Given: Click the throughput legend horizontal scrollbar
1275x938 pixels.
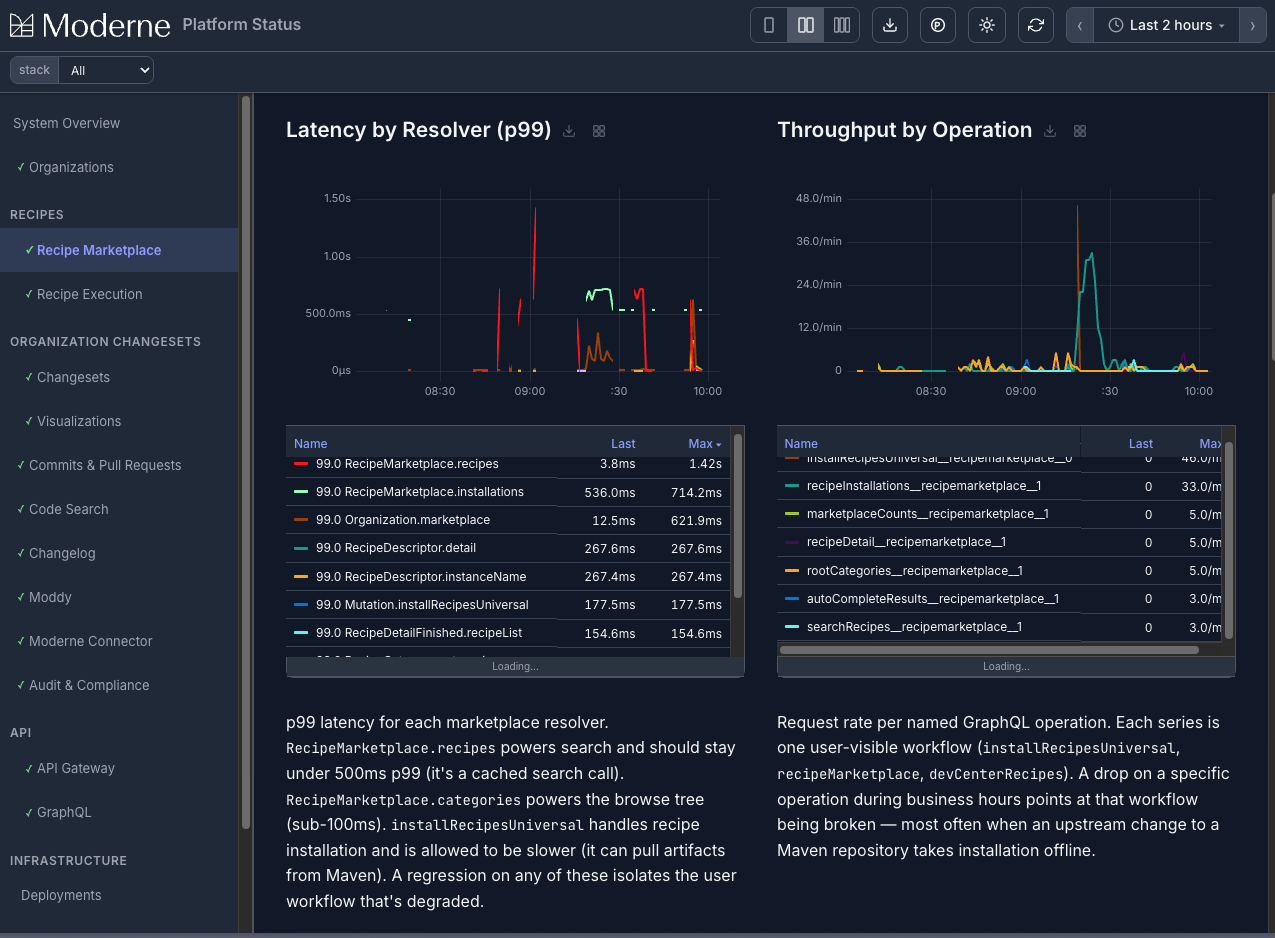Looking at the screenshot, I should pyautogui.click(x=988, y=650).
